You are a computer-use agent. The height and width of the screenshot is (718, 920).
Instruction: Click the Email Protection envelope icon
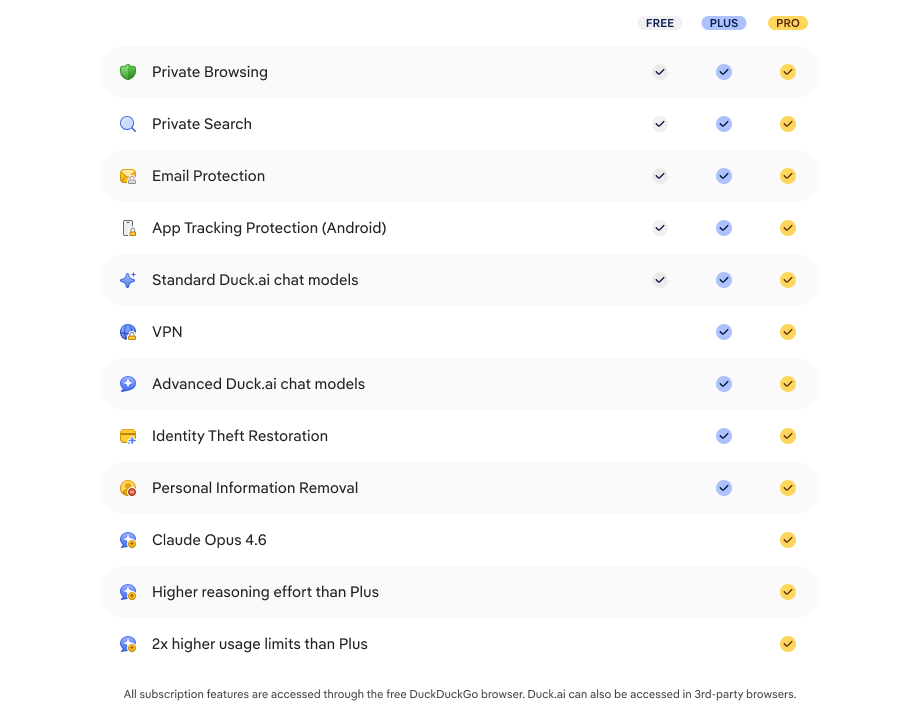127,175
